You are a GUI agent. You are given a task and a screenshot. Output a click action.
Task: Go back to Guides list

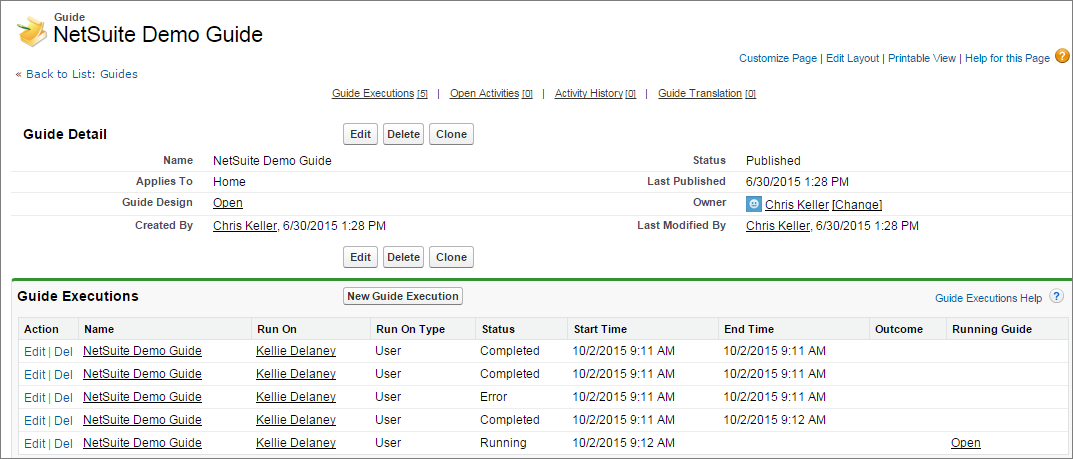[x=77, y=74]
